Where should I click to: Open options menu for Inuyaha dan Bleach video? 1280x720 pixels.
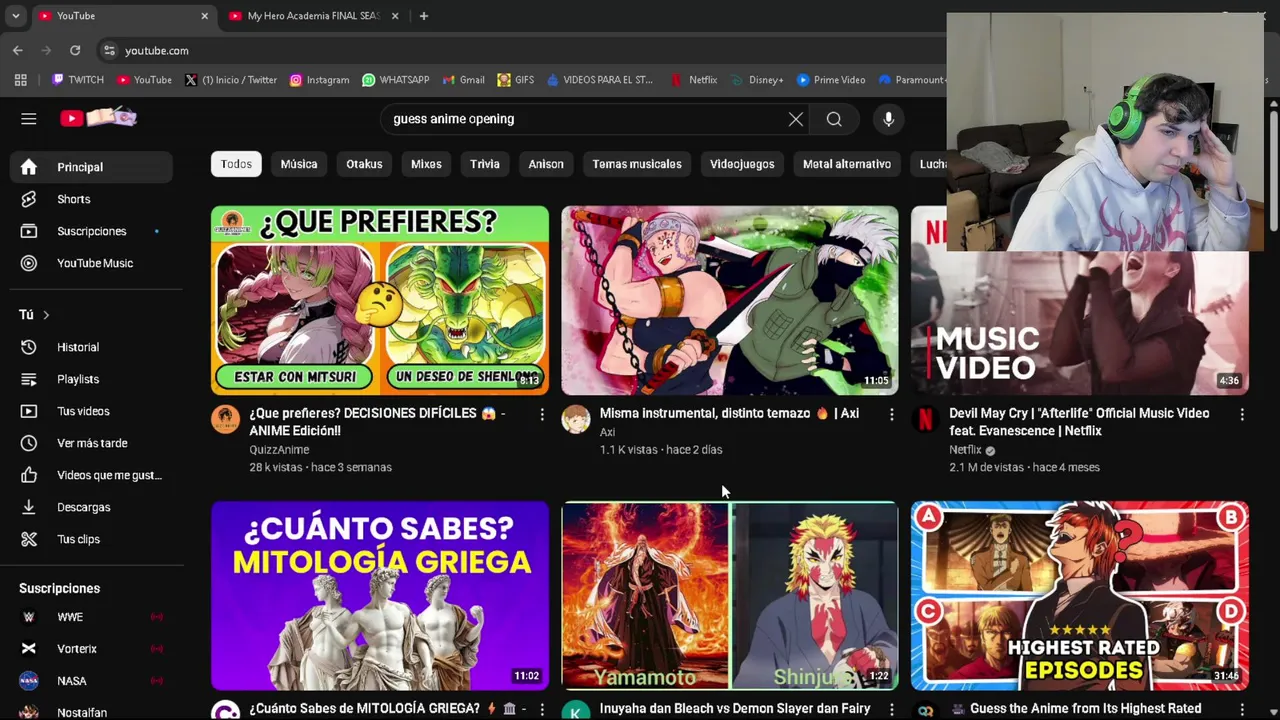click(x=892, y=709)
